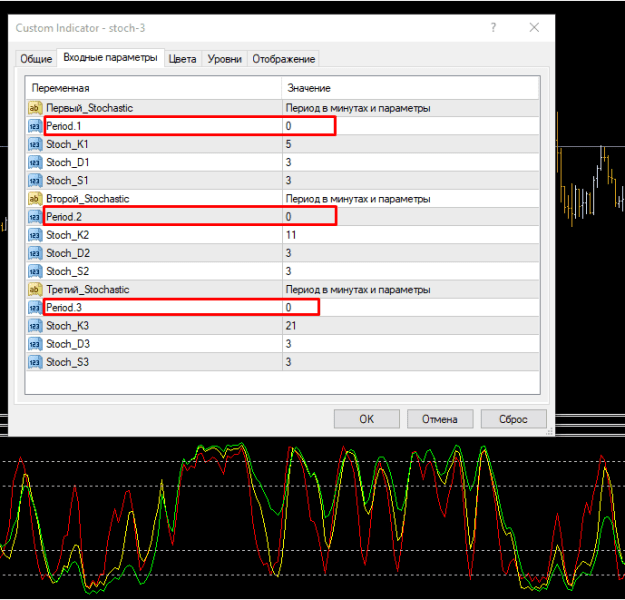The image size is (625, 600).
Task: Click the string icon beside Третий_Stochastic
Action: tap(35, 289)
